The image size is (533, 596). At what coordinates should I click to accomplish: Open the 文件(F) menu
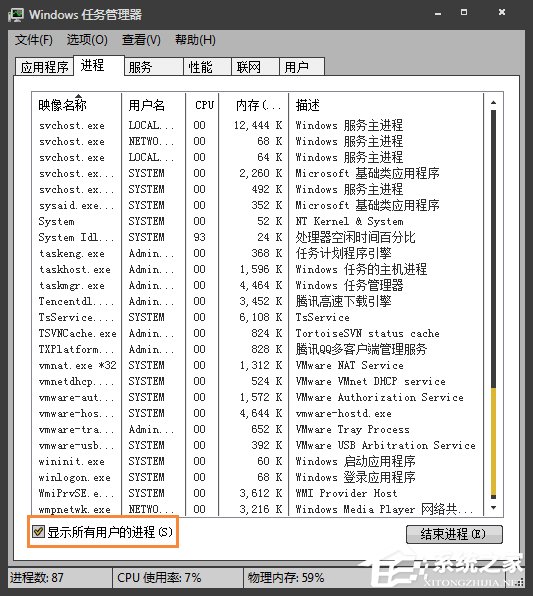(34, 40)
